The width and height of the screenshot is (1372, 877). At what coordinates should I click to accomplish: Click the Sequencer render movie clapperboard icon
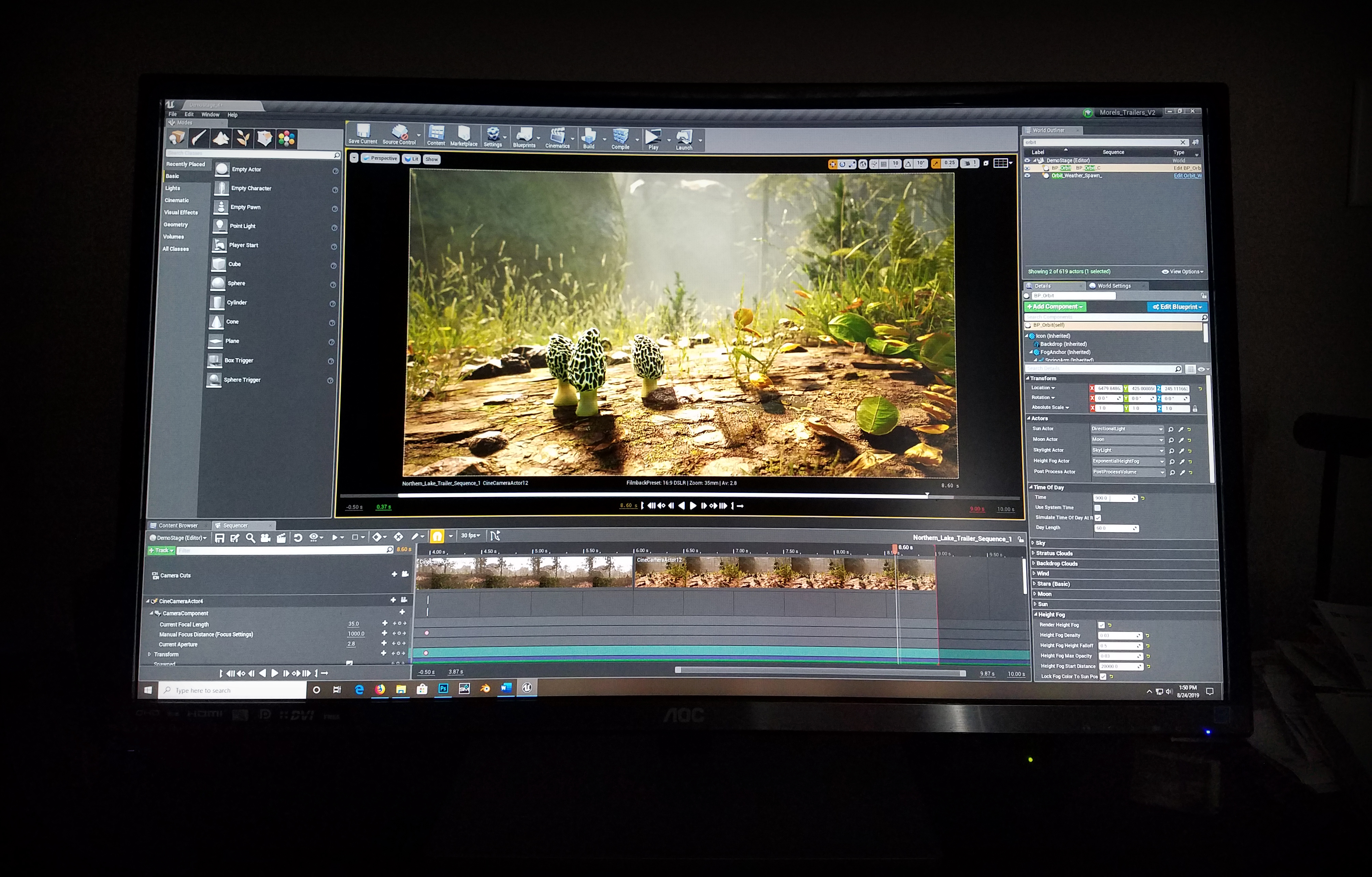[281, 538]
